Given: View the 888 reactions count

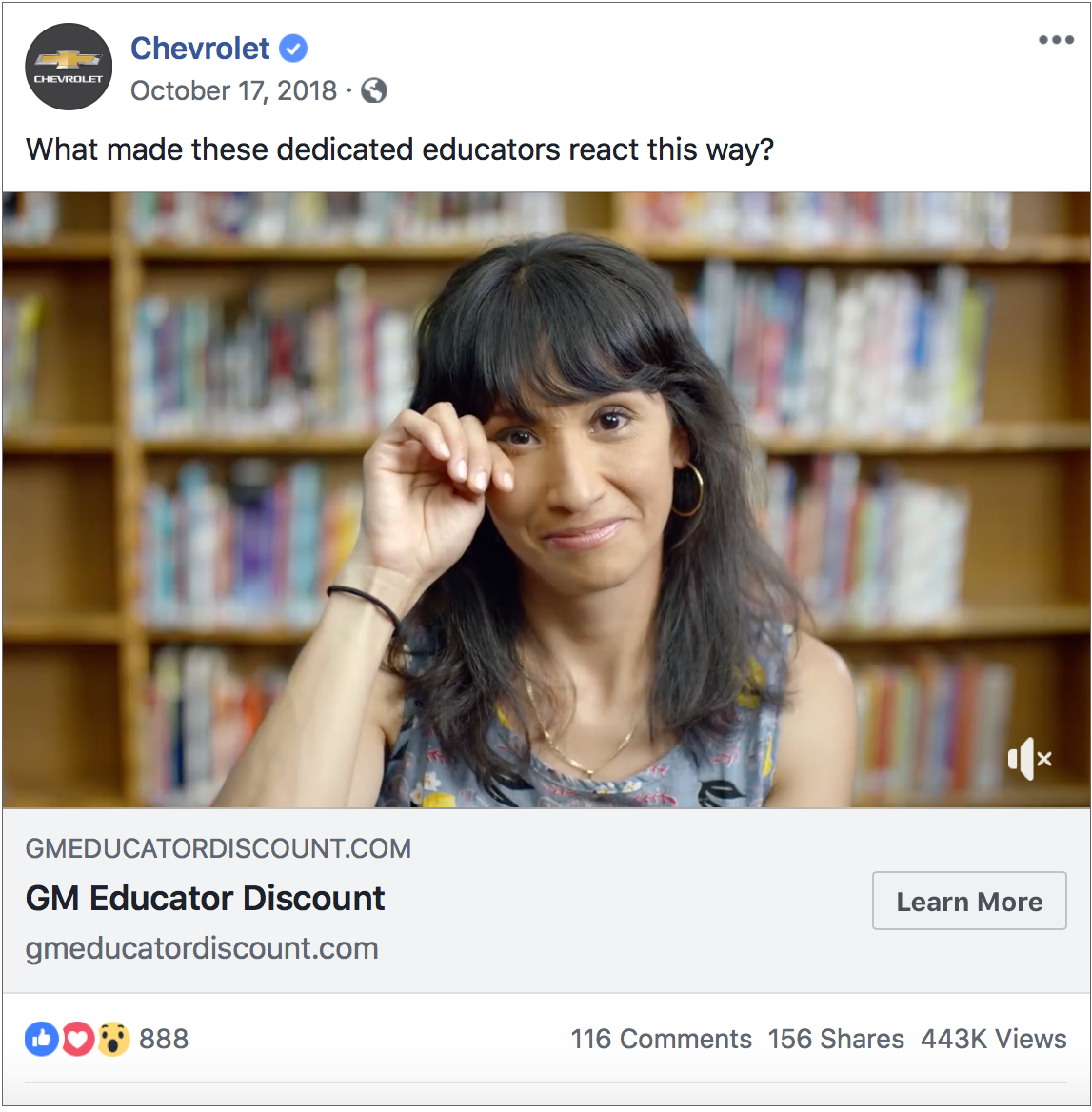Looking at the screenshot, I should point(164,1039).
